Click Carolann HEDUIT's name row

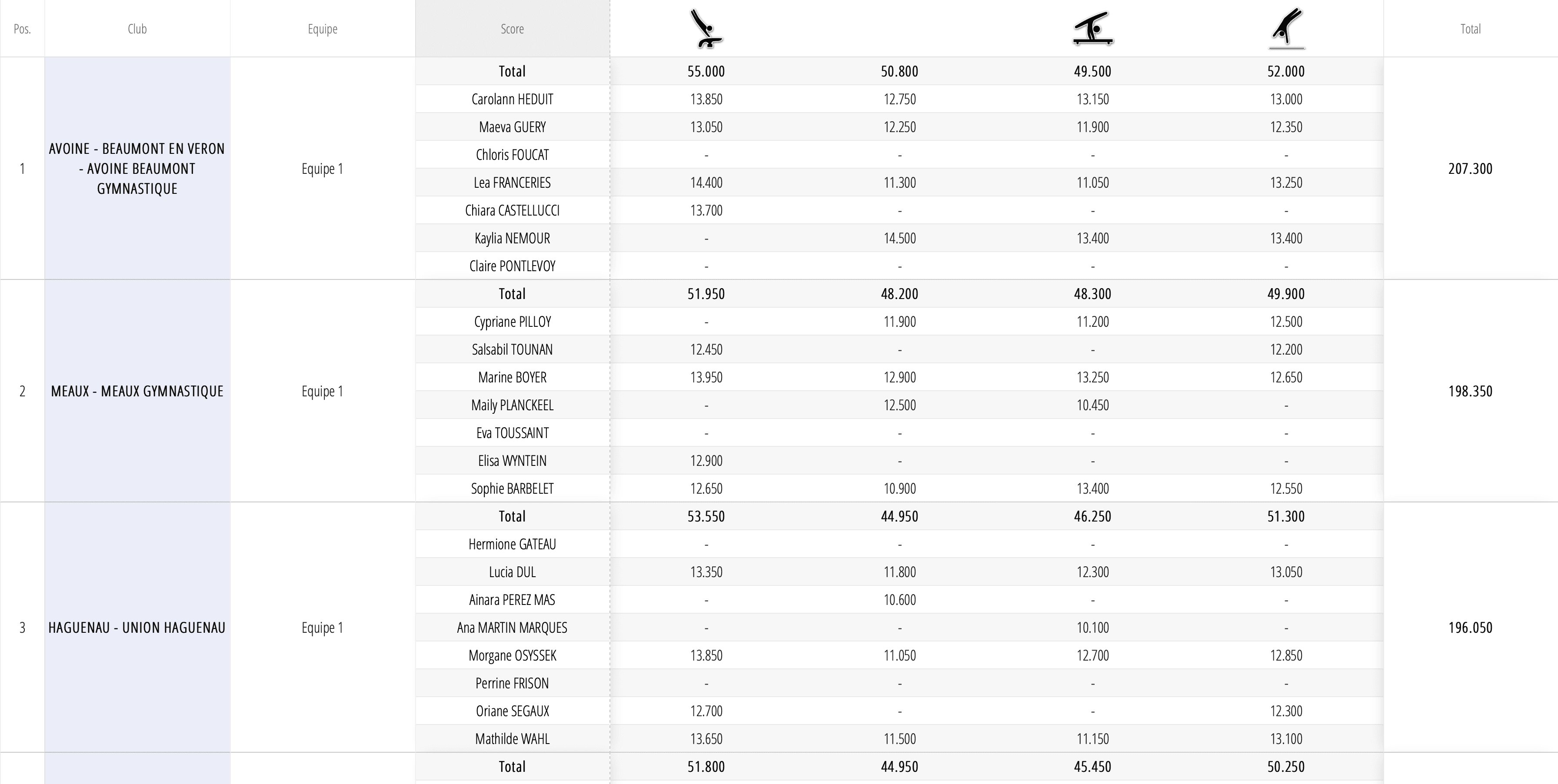click(512, 99)
